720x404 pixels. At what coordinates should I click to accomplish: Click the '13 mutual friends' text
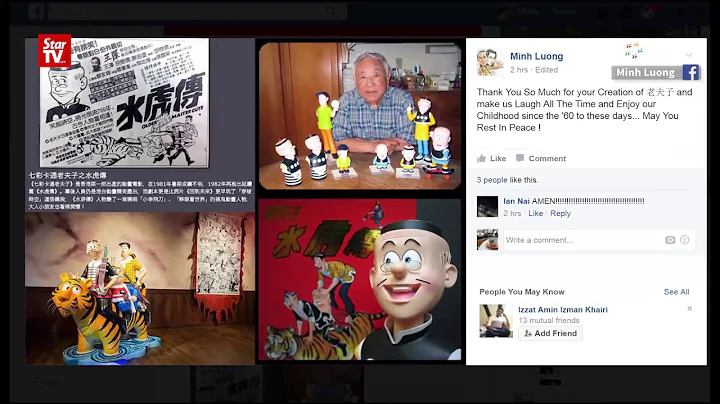(x=549, y=320)
